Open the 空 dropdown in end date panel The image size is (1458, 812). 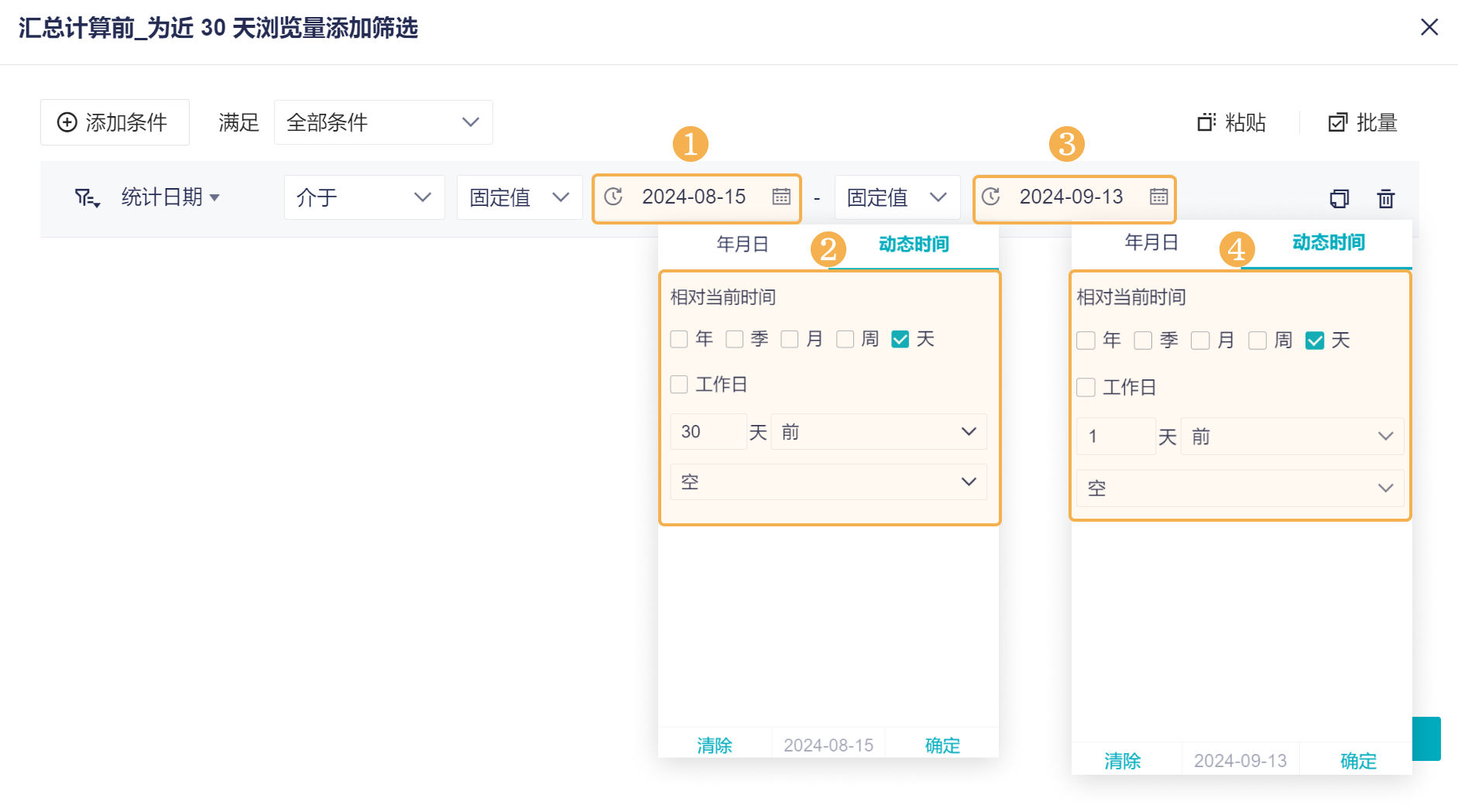[1240, 488]
